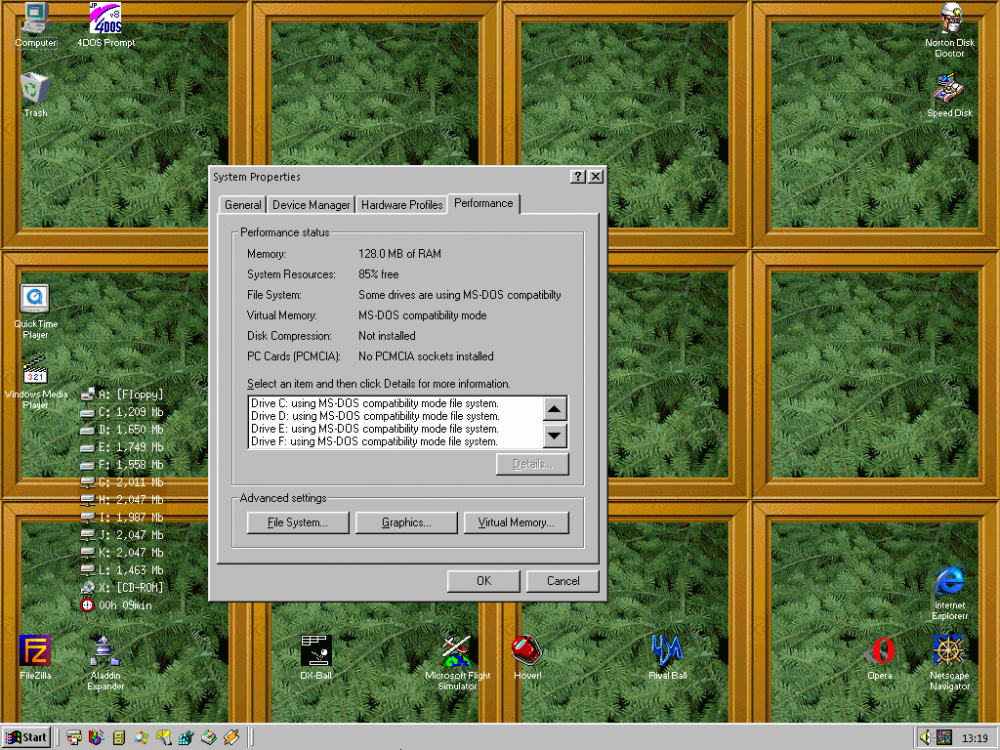This screenshot has height=750, width=1000.
Task: Switch to the General tab
Action: click(x=243, y=205)
